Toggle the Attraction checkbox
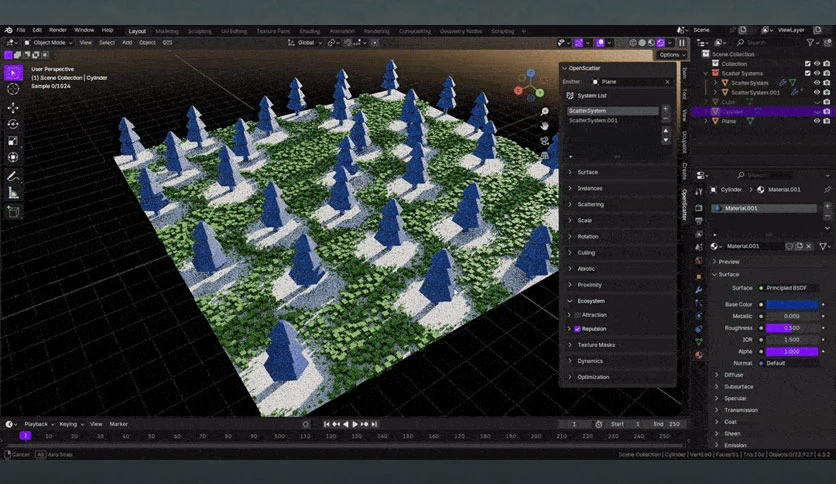836x484 pixels. coord(577,315)
